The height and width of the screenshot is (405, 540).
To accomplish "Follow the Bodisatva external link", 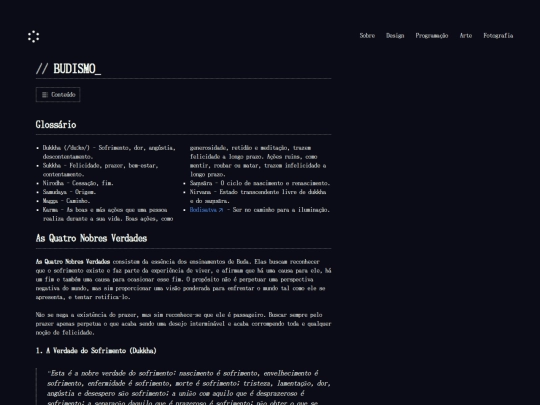I will coord(206,210).
